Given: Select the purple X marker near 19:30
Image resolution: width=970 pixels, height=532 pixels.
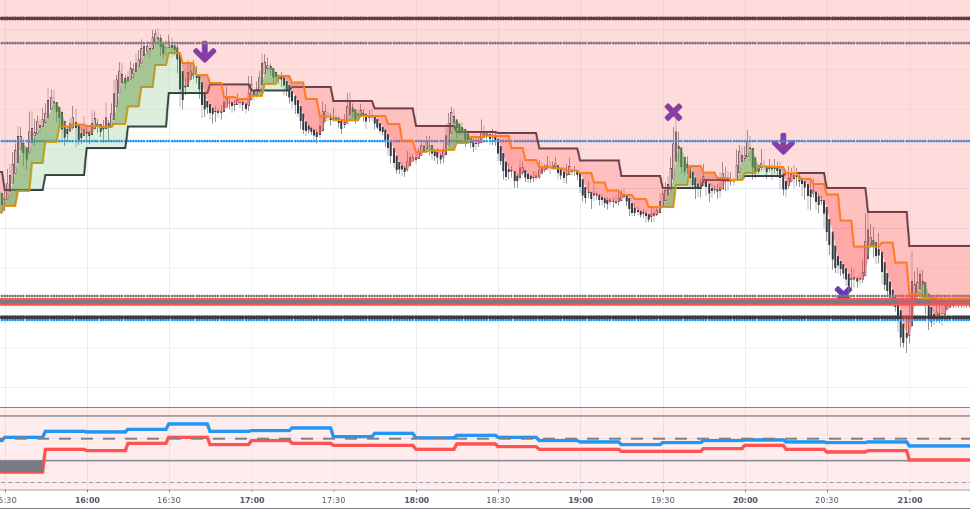Looking at the screenshot, I should (x=673, y=113).
